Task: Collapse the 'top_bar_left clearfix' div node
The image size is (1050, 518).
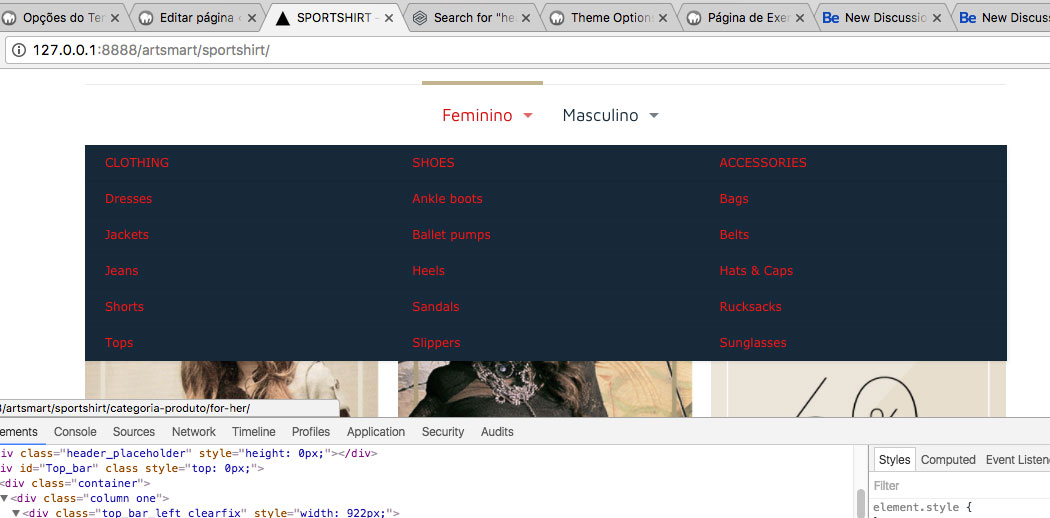Action: click(x=16, y=513)
